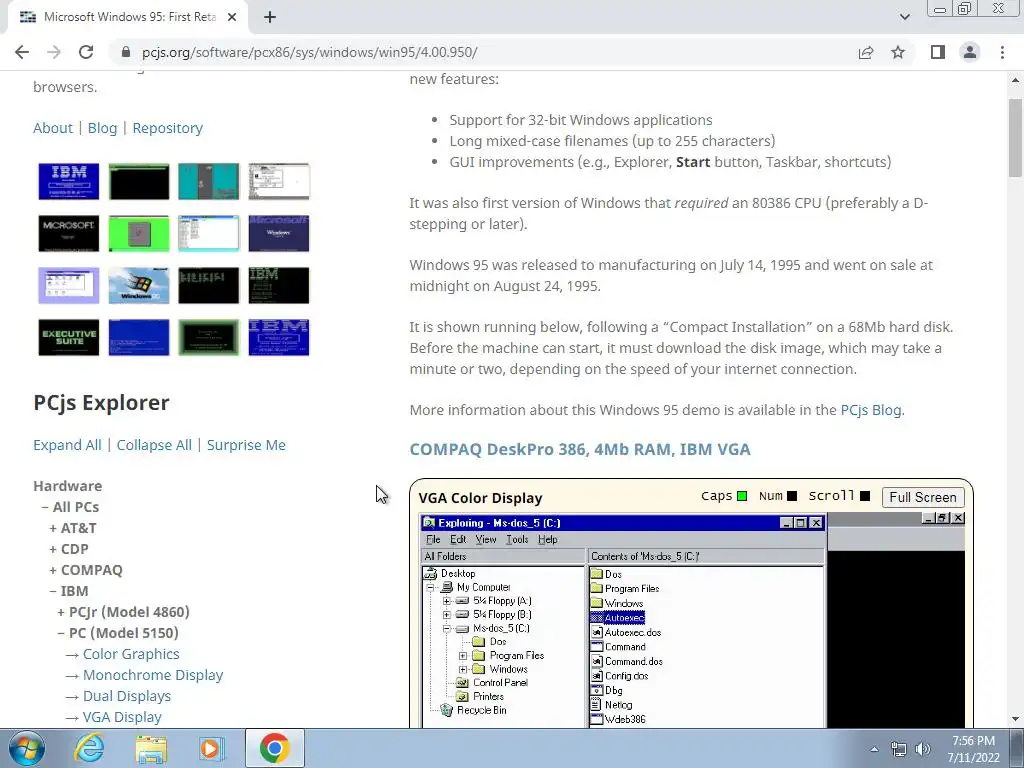This screenshot has height=768, width=1024.
Task: Go back with the browser back arrow
Action: (22, 52)
